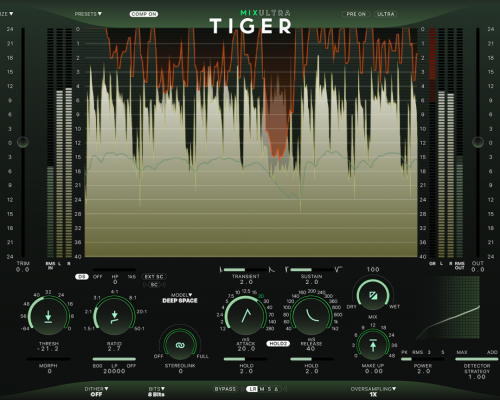500x400 pixels.
Task: Toggle the DS de-esser switch
Action: [82, 277]
